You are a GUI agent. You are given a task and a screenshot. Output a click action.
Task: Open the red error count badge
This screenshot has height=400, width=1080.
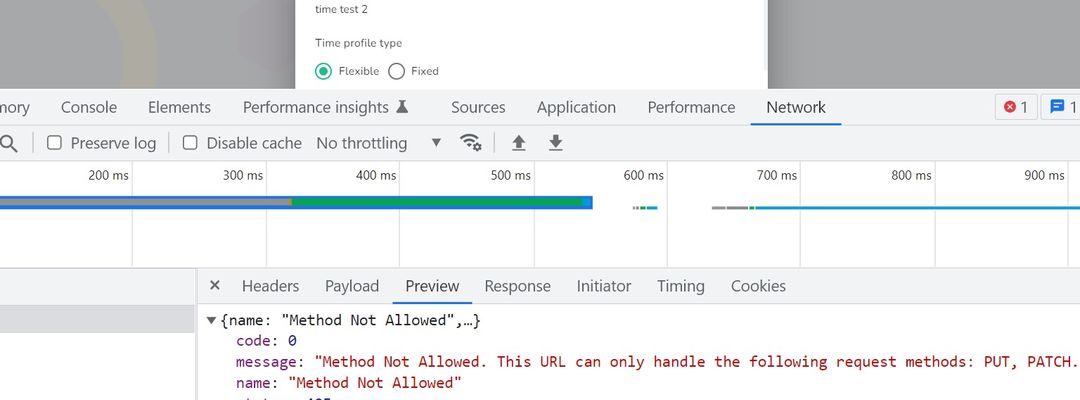click(x=1015, y=107)
